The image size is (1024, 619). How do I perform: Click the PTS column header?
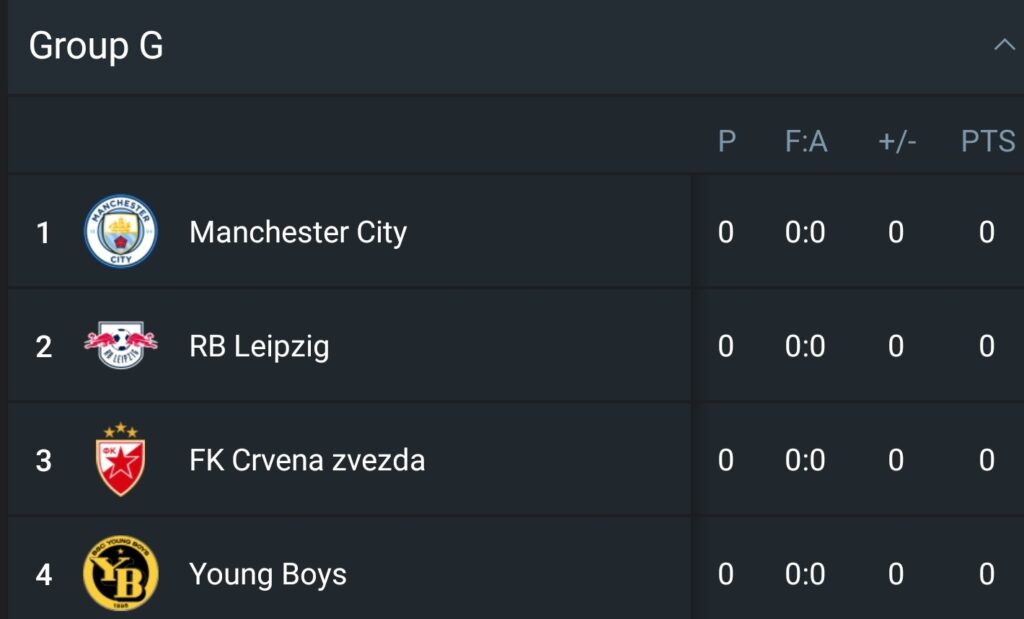point(987,141)
